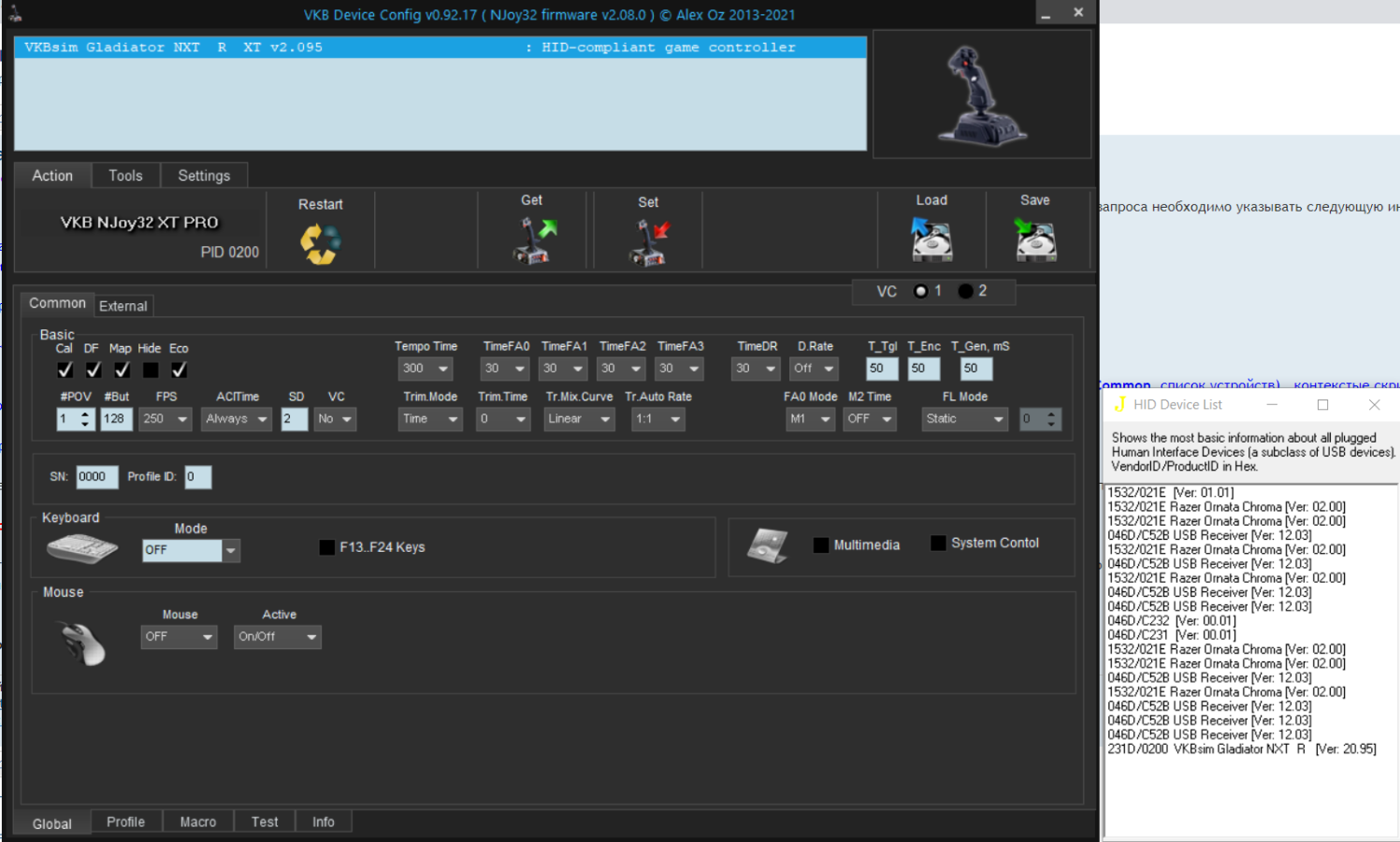Click the T_Tgl value field

882,369
